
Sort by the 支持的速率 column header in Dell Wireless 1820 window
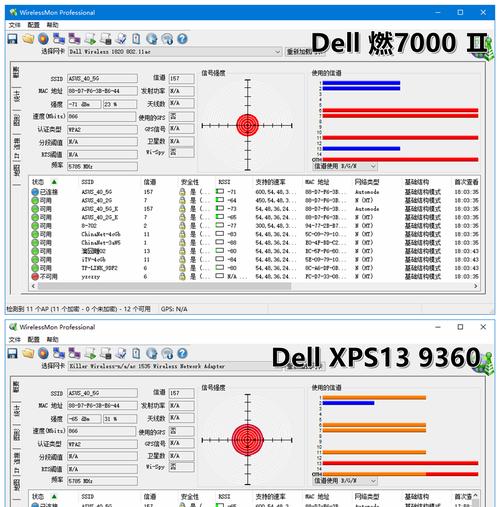click(270, 182)
